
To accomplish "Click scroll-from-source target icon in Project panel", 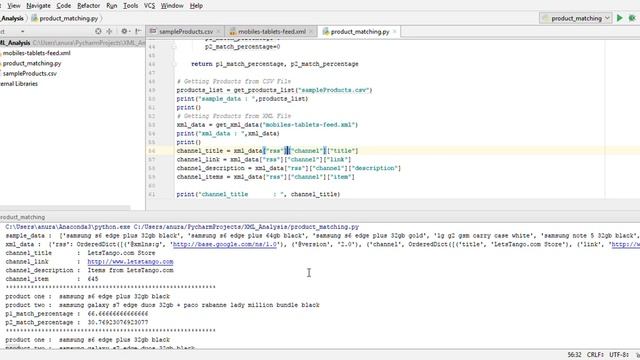I will 98,31.
